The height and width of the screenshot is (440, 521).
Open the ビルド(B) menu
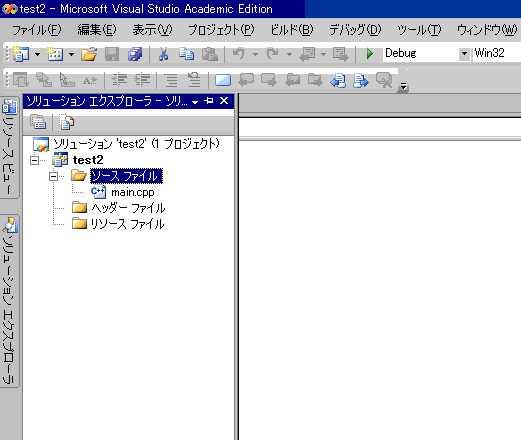292,30
